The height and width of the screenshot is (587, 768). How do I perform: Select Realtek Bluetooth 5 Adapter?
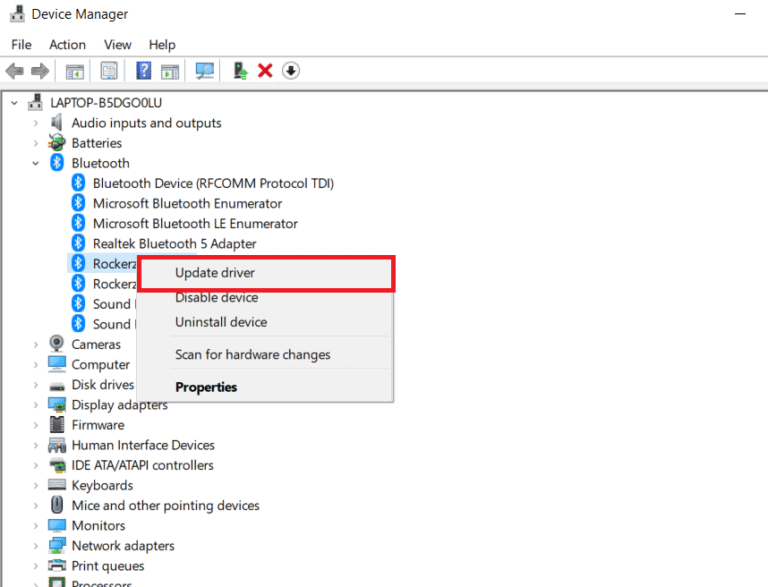[174, 244]
